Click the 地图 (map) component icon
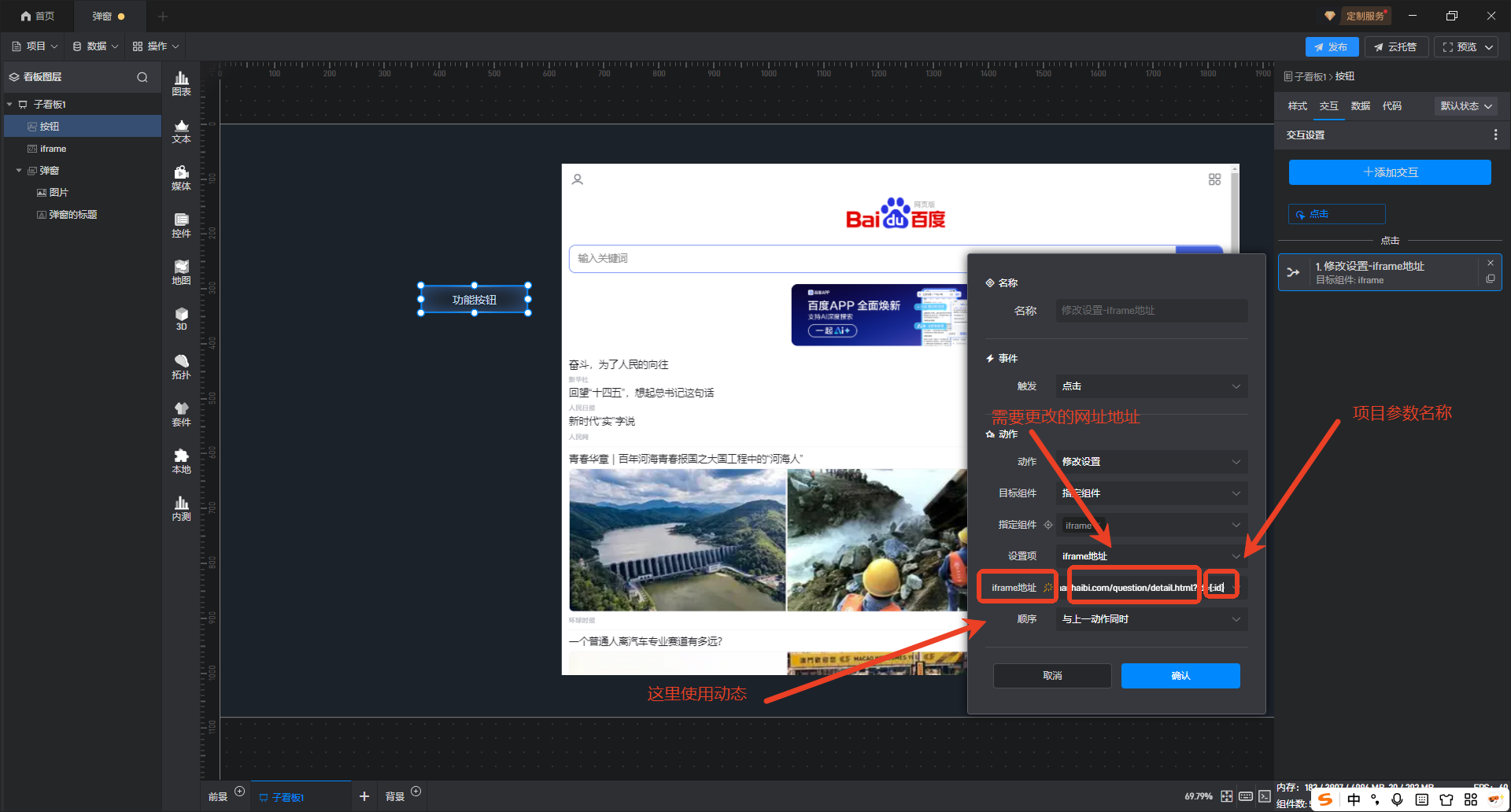The height and width of the screenshot is (812, 1511). point(181,272)
